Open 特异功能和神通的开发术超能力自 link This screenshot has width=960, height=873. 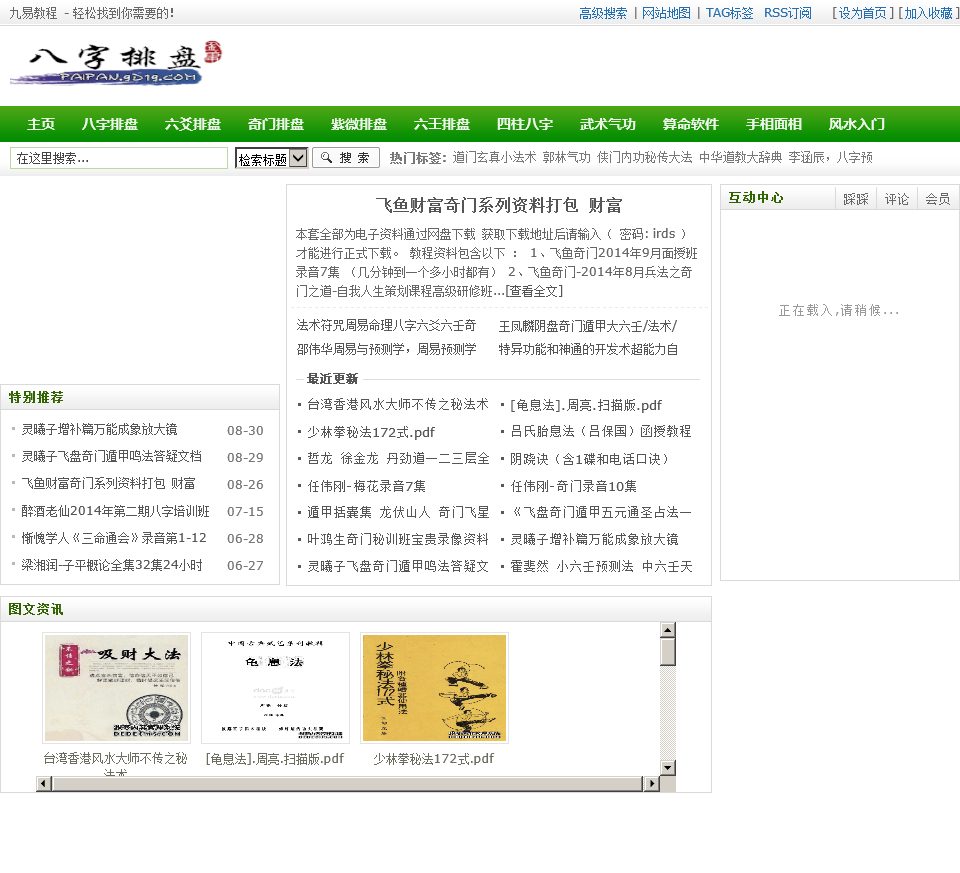point(588,350)
